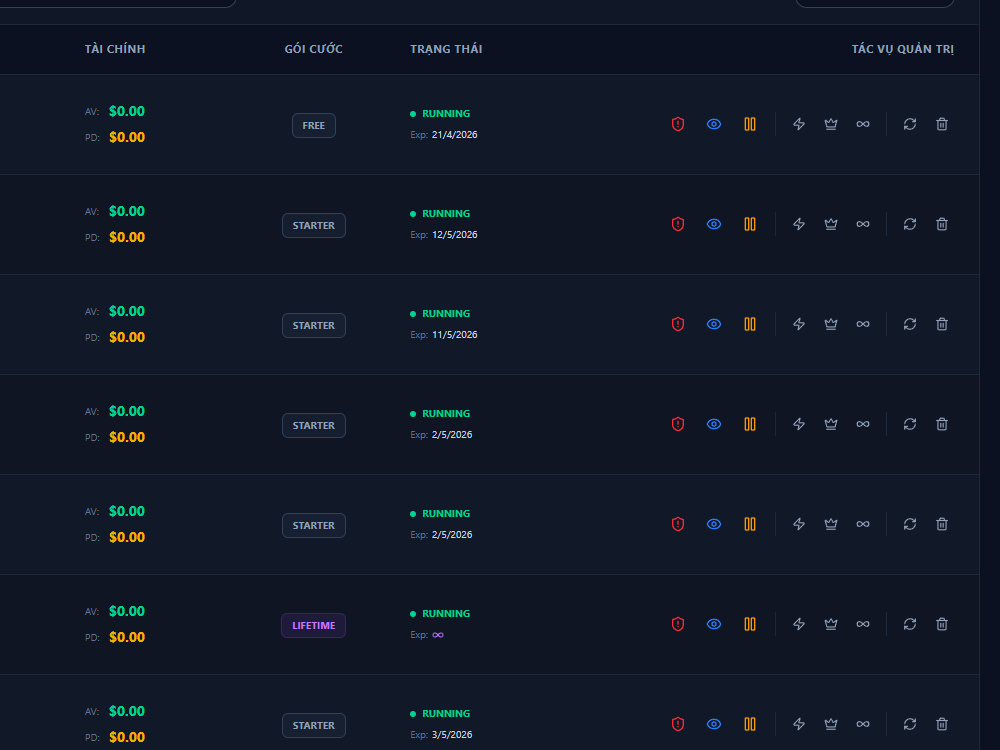Image resolution: width=1000 pixels, height=750 pixels.
Task: Click expiry date 3/5/2026
Action: [x=452, y=735]
